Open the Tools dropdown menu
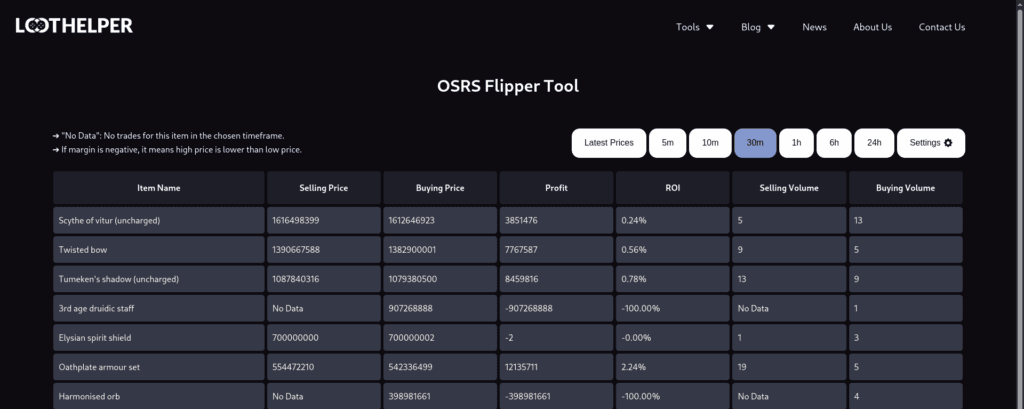The image size is (1024, 409). [695, 27]
